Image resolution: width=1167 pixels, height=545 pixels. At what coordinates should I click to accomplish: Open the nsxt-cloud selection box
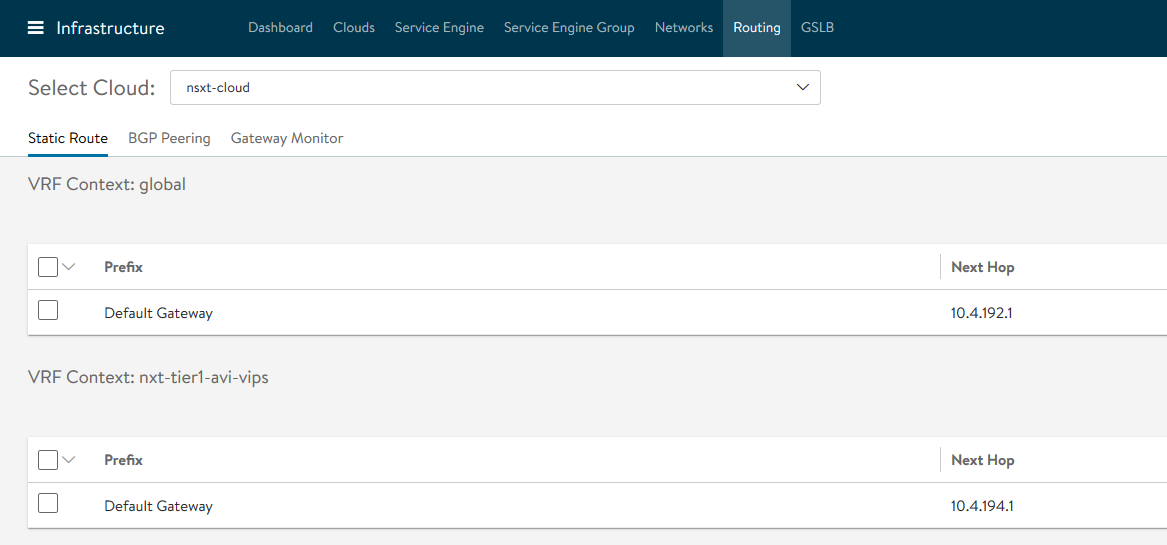494,88
